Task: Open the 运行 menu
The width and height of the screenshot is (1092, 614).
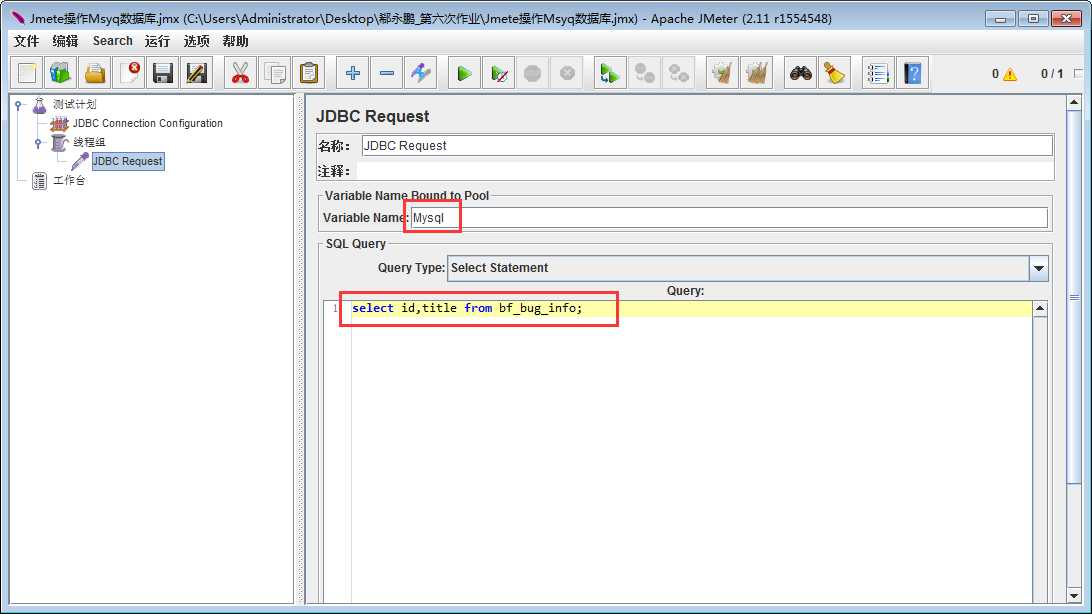Action: [x=157, y=41]
